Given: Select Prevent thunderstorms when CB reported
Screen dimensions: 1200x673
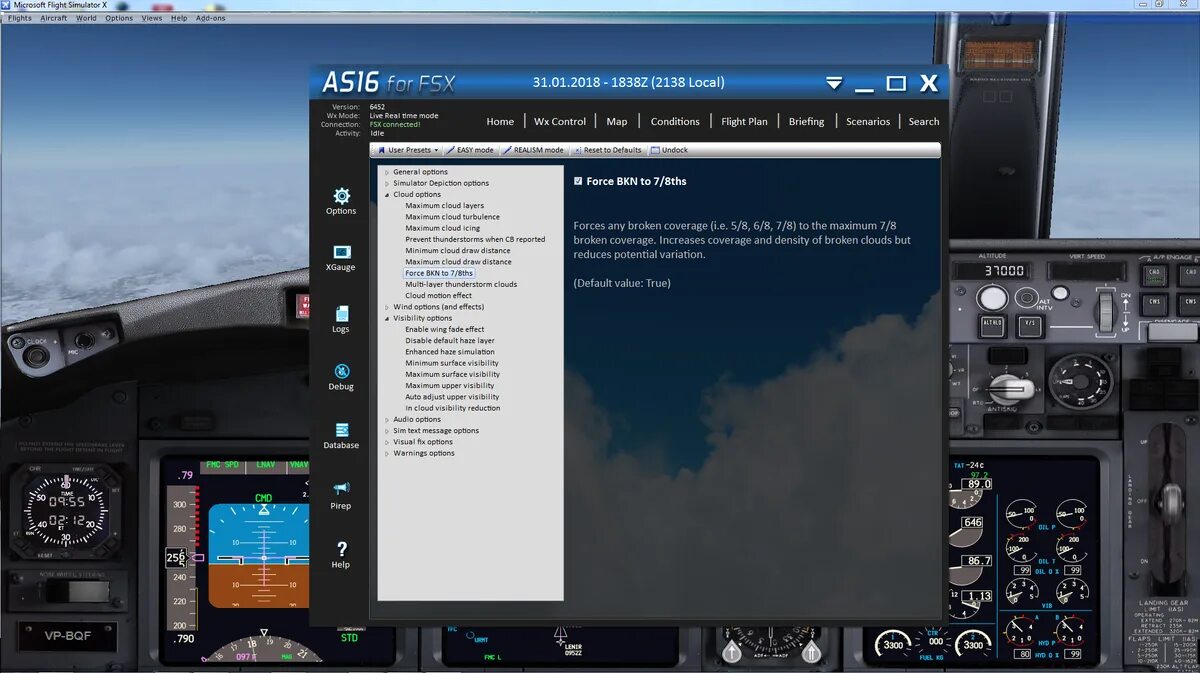Looking at the screenshot, I should [475, 239].
